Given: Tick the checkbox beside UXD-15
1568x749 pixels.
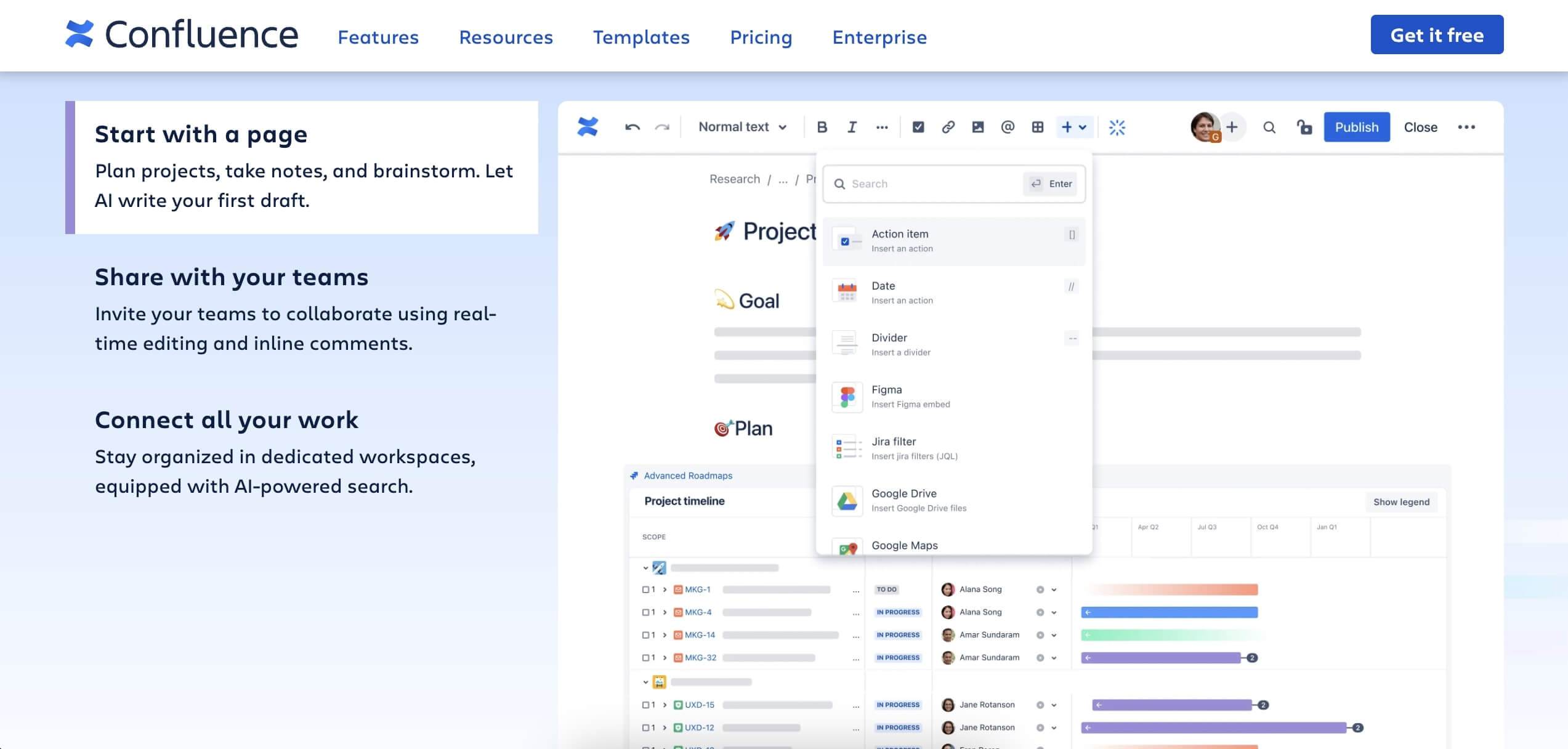Looking at the screenshot, I should click(645, 704).
